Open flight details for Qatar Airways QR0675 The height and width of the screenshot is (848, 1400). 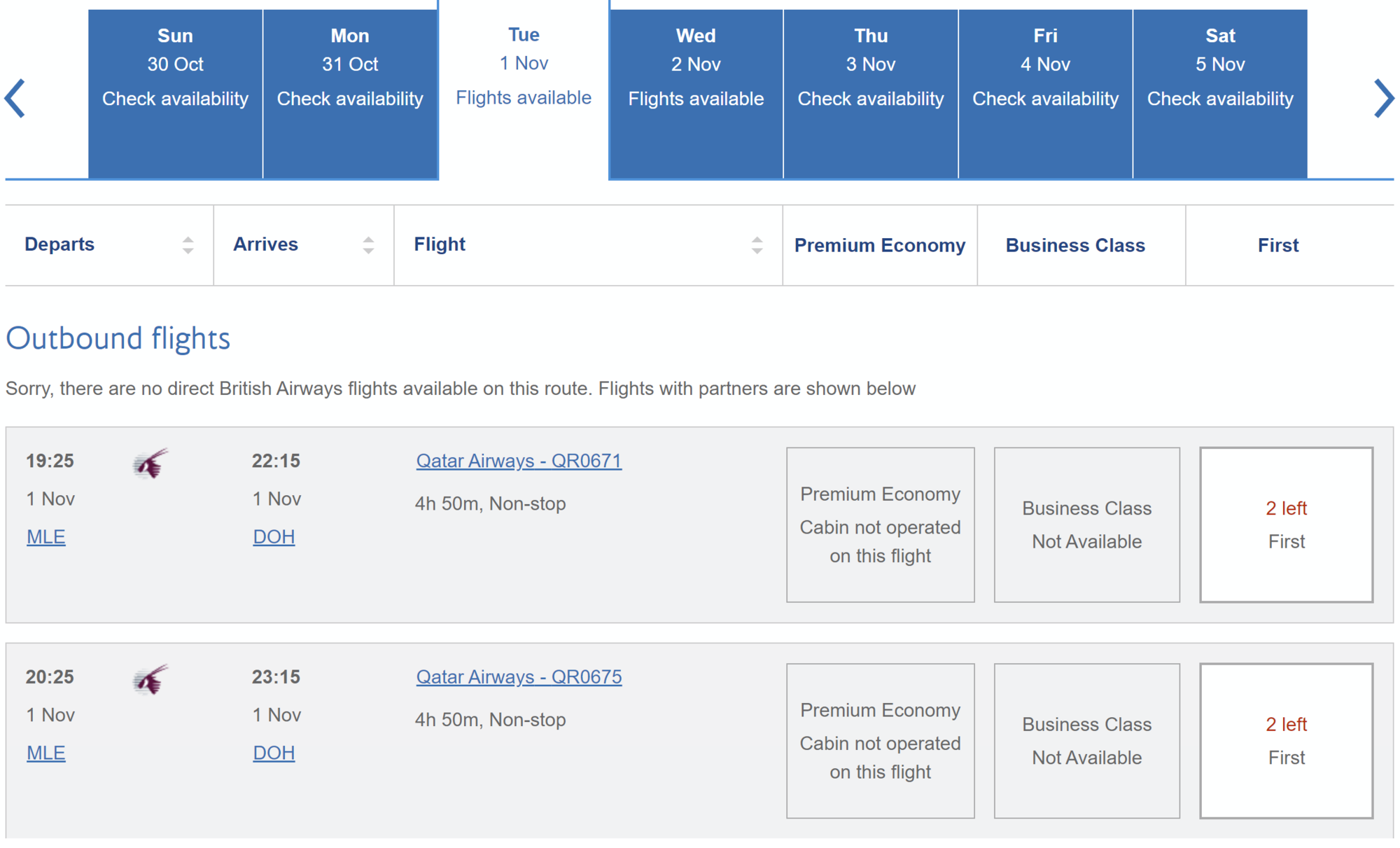point(518,677)
